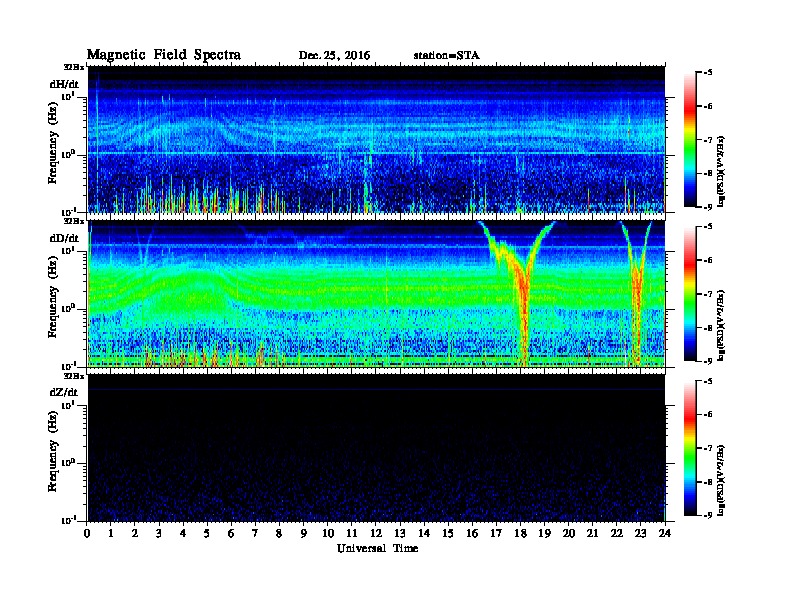
Task: Click the dZ/dt colorbar 'log(PSD)' axis label
Action: pos(721,480)
